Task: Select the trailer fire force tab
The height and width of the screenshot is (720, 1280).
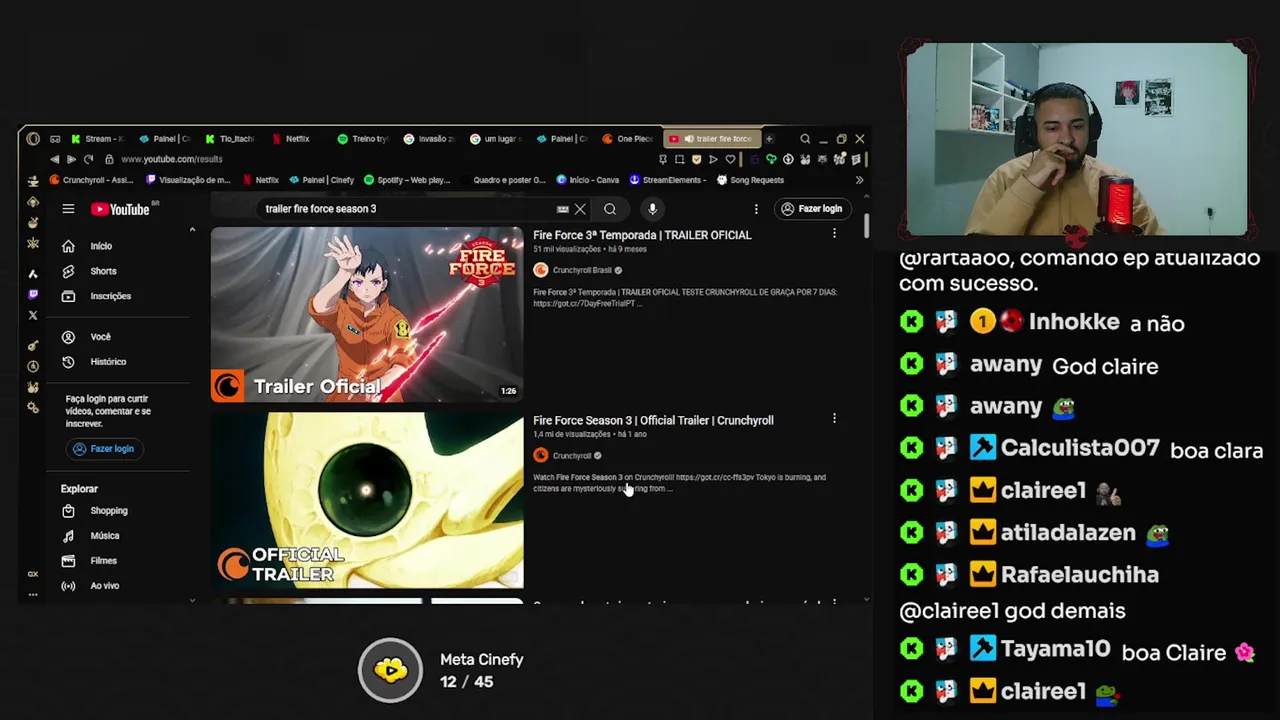Action: (712, 139)
